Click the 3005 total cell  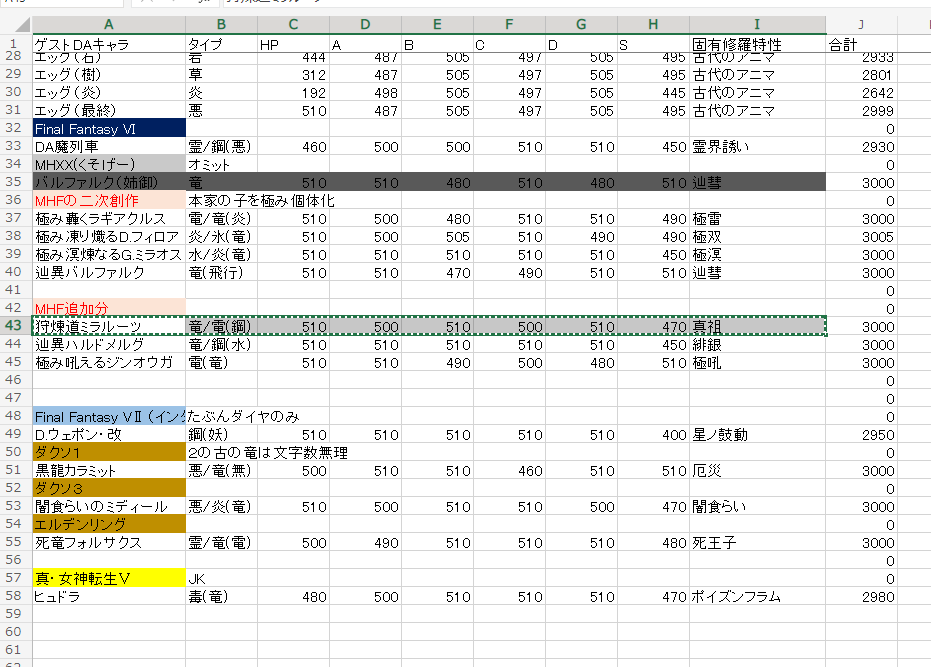click(861, 236)
